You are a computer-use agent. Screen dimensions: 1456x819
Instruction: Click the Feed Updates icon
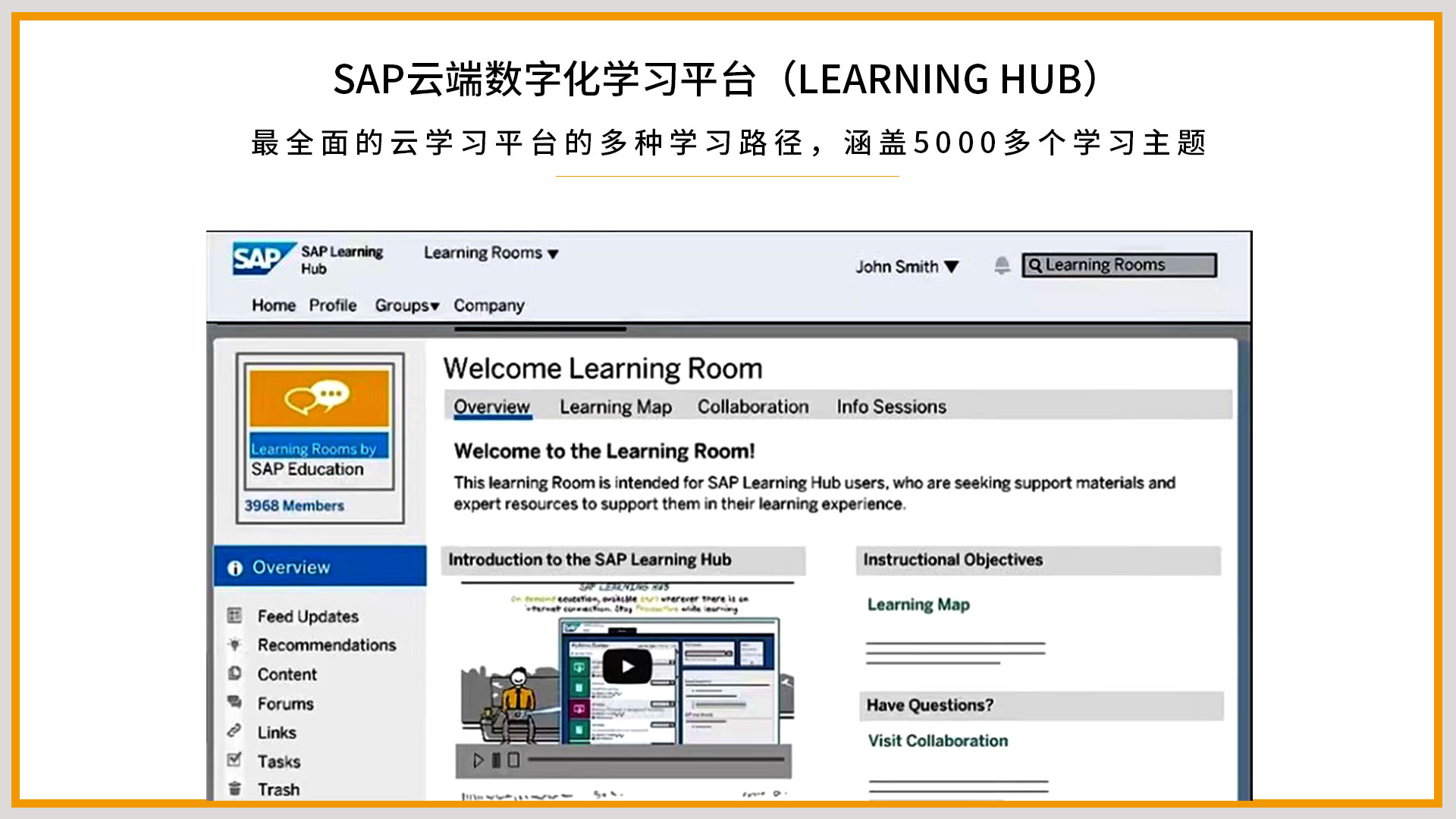click(234, 616)
